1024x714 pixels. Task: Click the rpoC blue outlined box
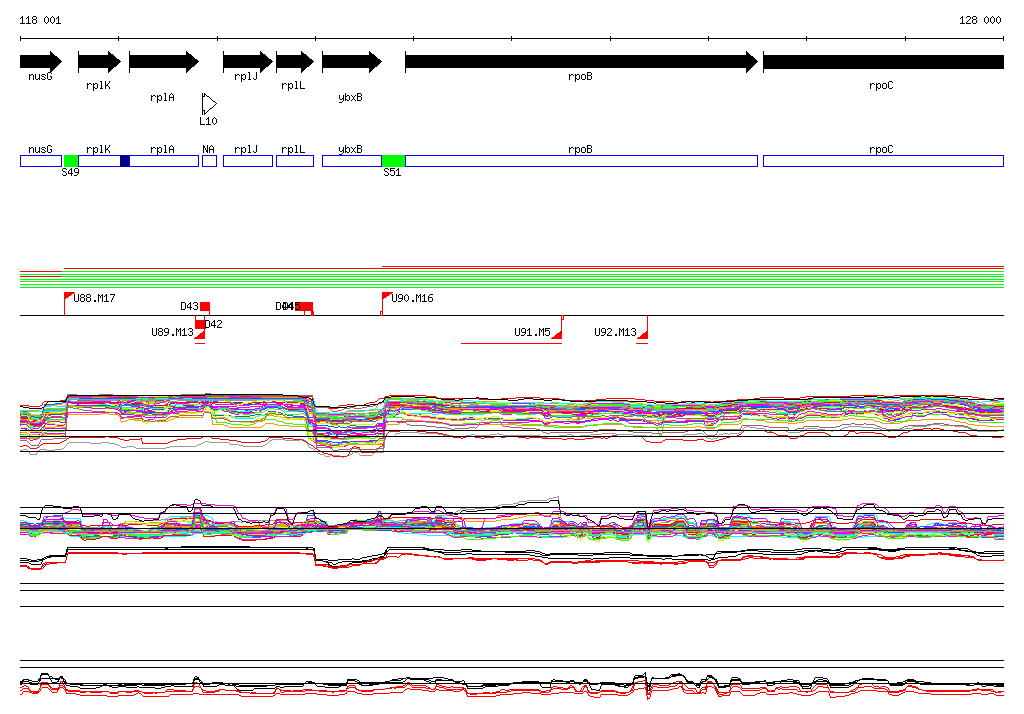[883, 161]
